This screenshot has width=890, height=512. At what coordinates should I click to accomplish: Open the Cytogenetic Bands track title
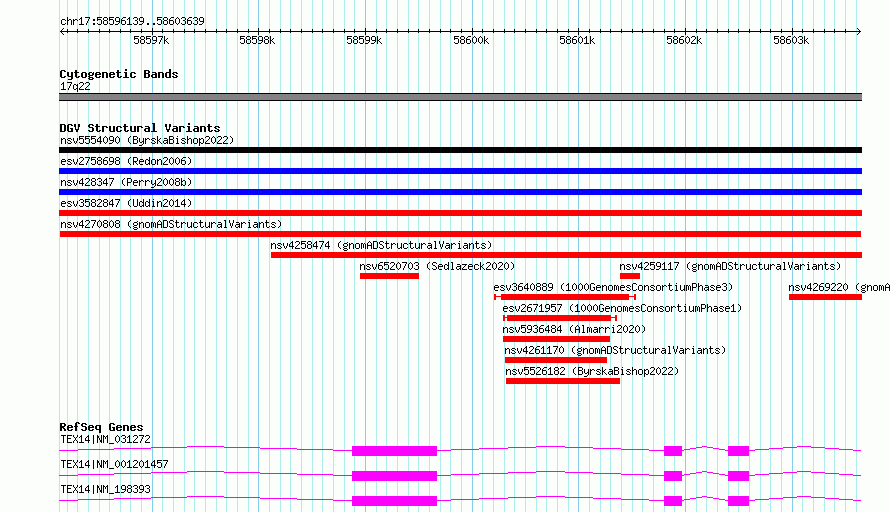point(119,74)
